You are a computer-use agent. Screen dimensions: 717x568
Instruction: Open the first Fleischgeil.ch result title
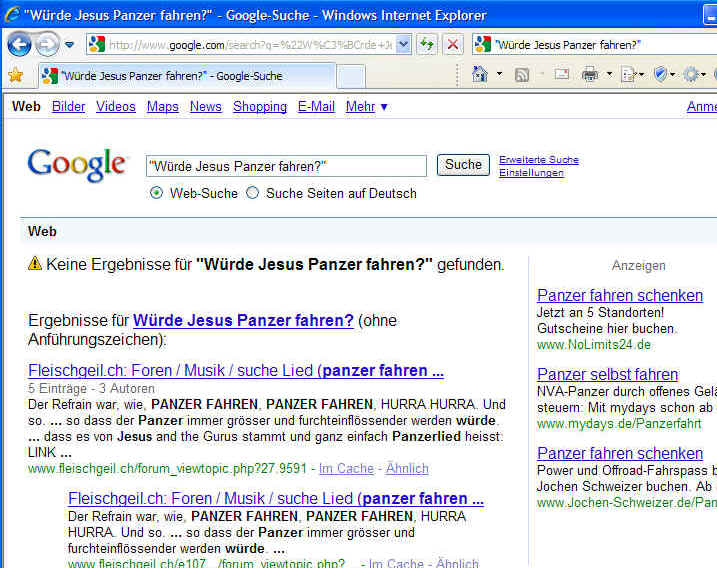236,370
